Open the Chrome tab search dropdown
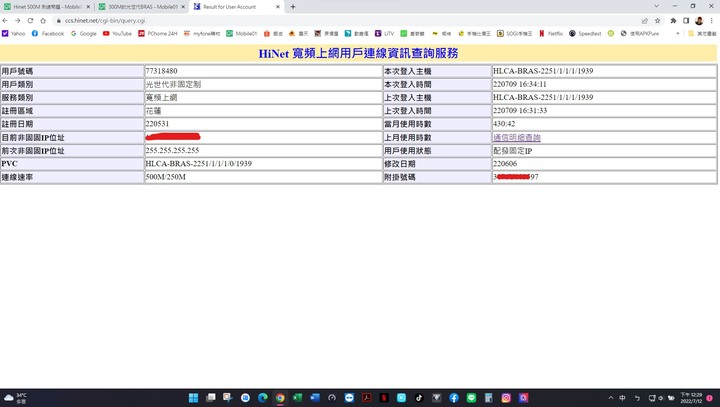 click(x=657, y=6)
